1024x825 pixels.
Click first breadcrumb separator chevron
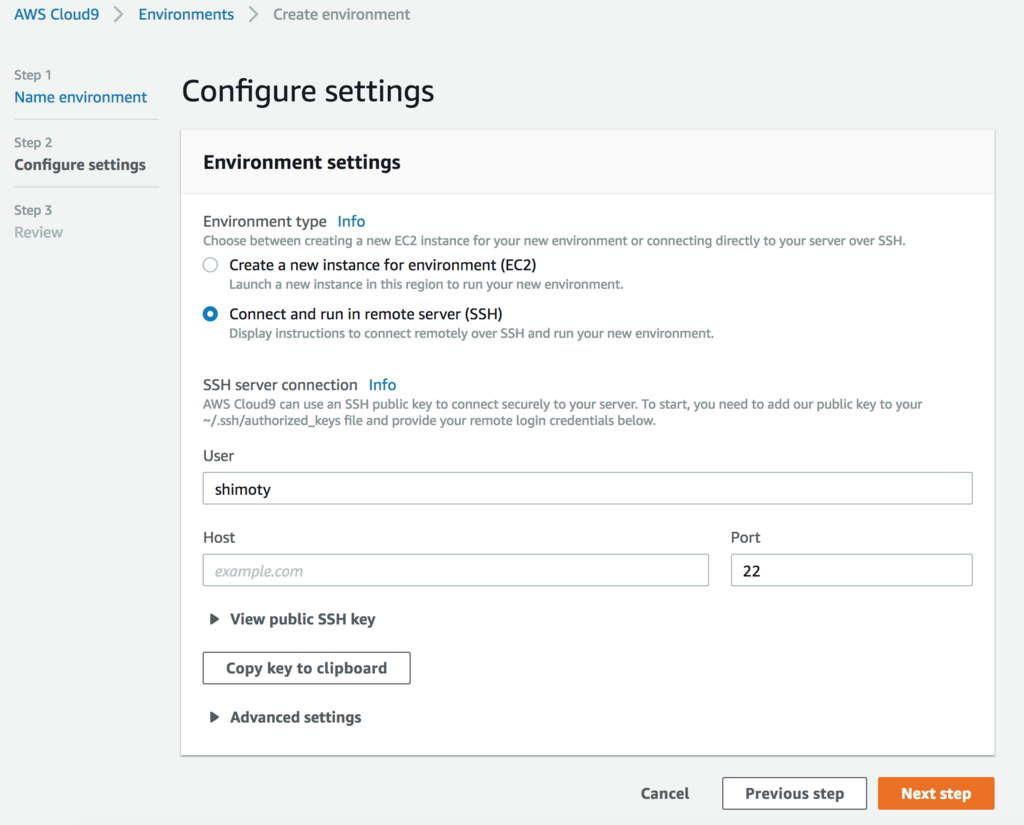point(119,15)
